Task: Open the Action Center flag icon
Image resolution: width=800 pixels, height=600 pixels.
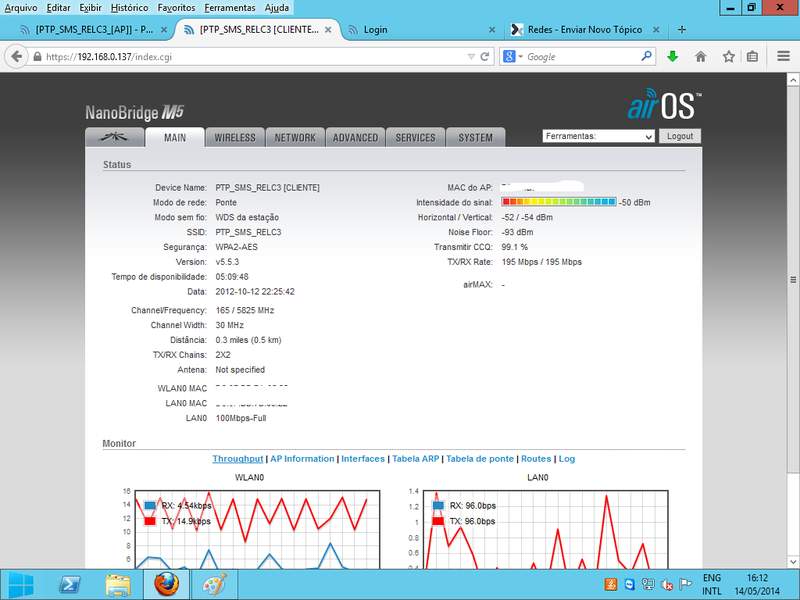Action: click(685, 584)
